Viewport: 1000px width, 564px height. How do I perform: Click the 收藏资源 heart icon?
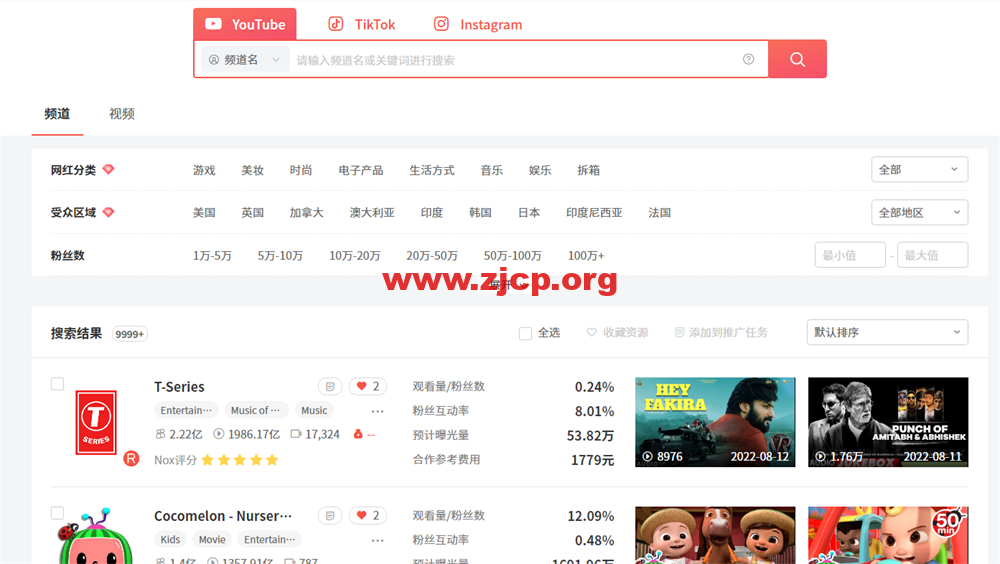point(592,332)
